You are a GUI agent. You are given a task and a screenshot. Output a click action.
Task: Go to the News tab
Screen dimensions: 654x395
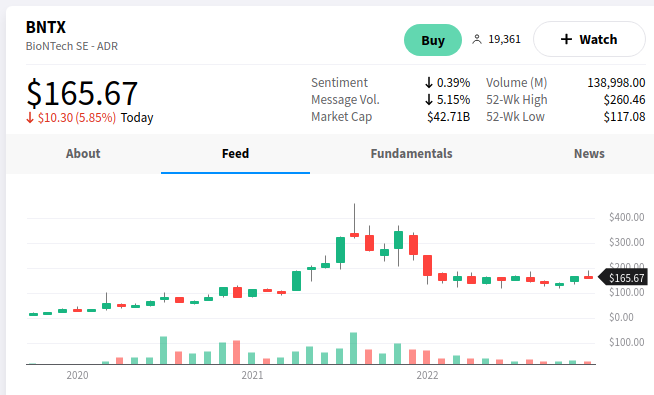pos(589,153)
